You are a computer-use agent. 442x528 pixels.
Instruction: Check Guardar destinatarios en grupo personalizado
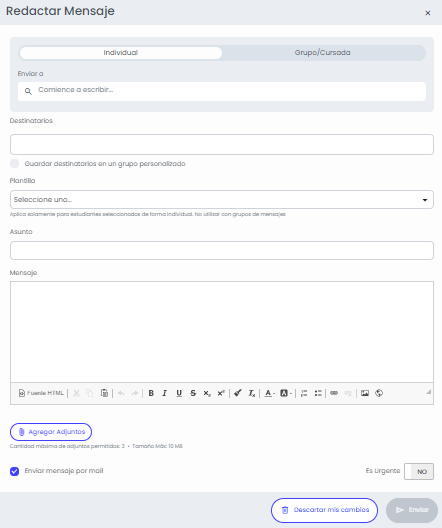(x=14, y=164)
